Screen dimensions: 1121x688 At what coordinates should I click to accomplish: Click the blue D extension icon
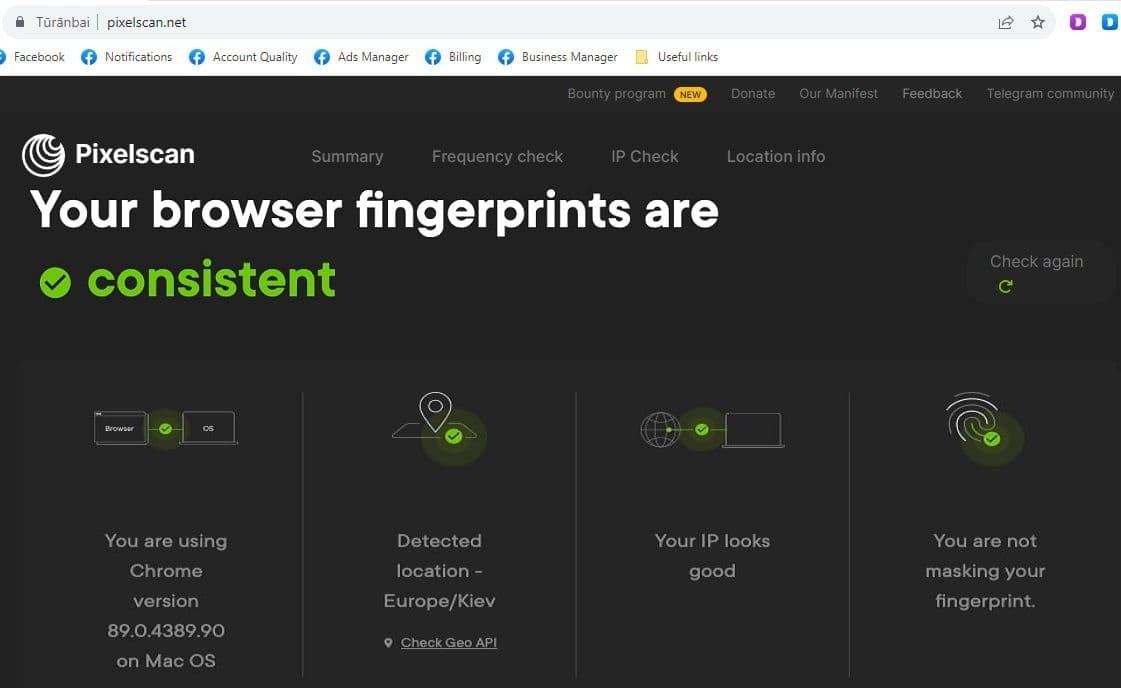click(x=1109, y=22)
